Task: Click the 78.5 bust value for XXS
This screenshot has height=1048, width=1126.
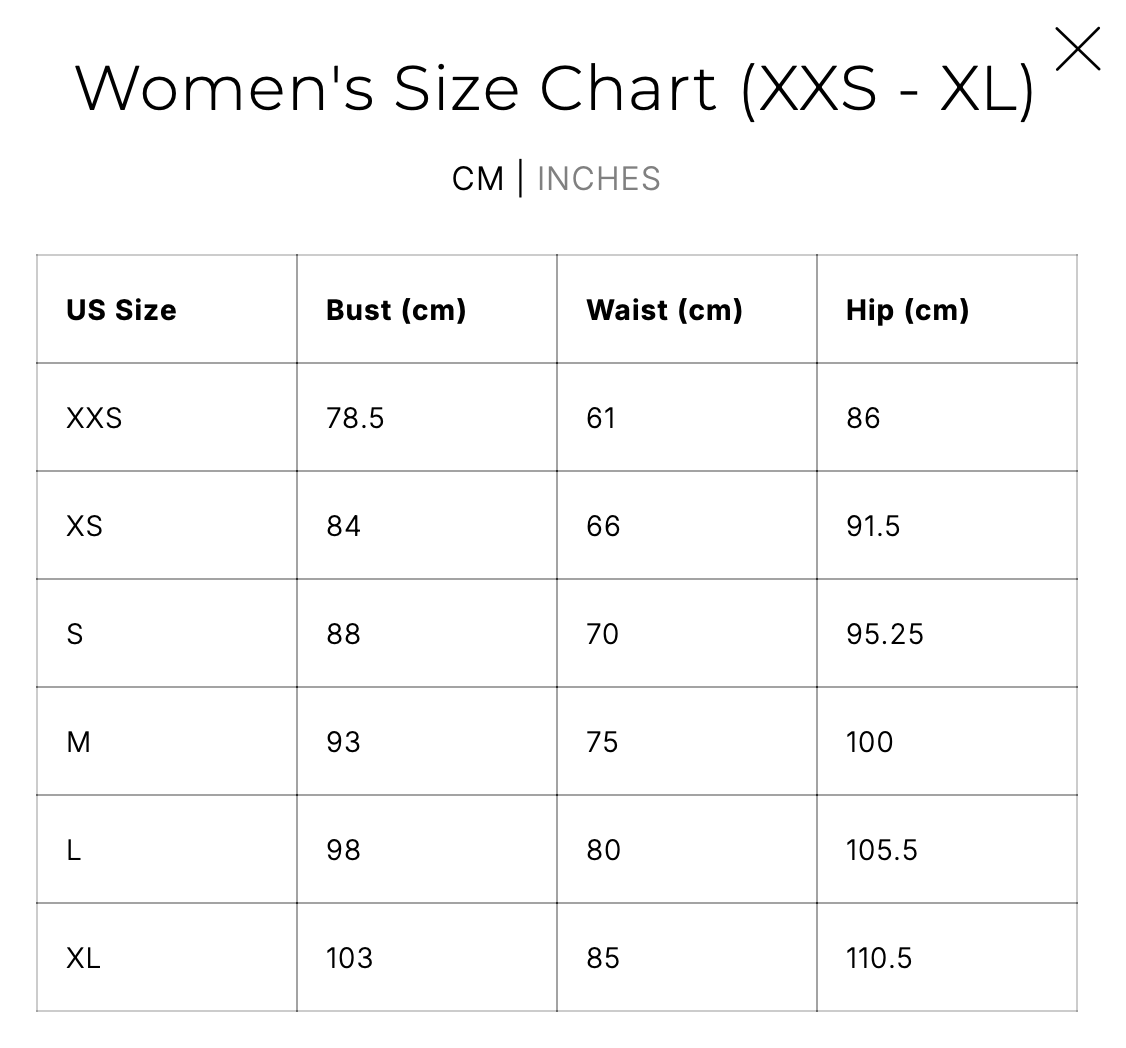Action: tap(355, 418)
